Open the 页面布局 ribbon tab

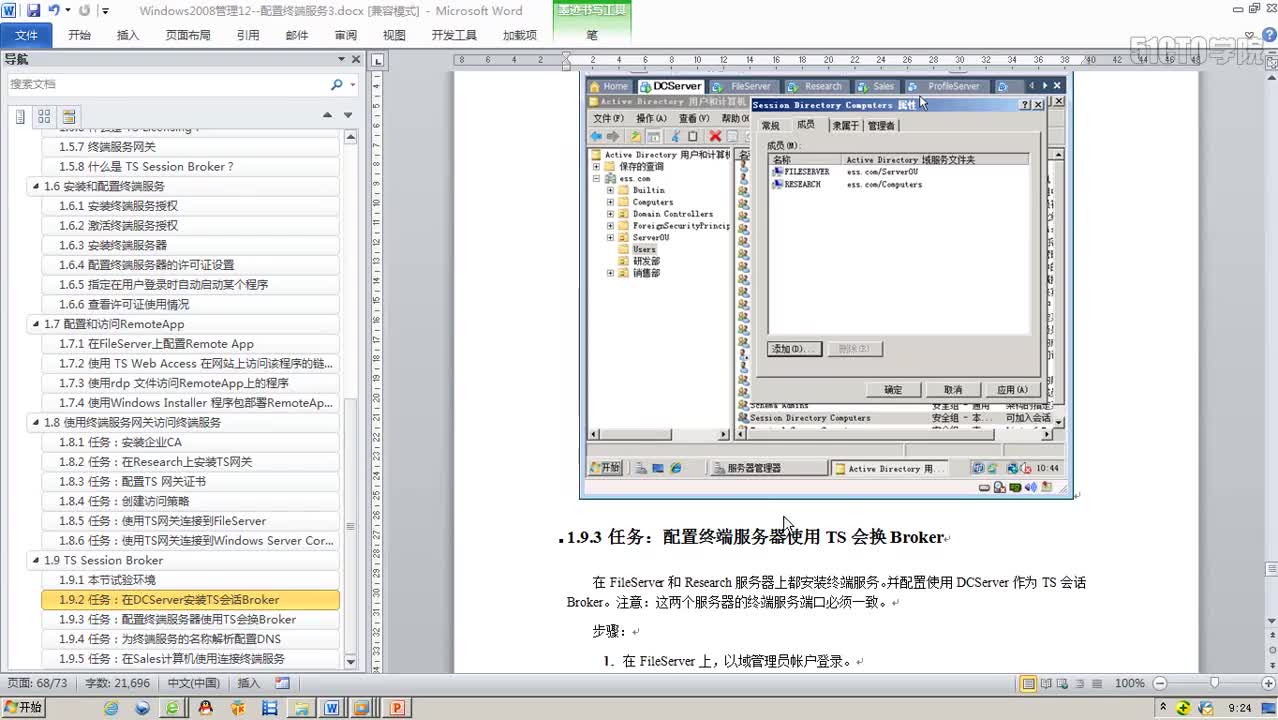[187, 35]
